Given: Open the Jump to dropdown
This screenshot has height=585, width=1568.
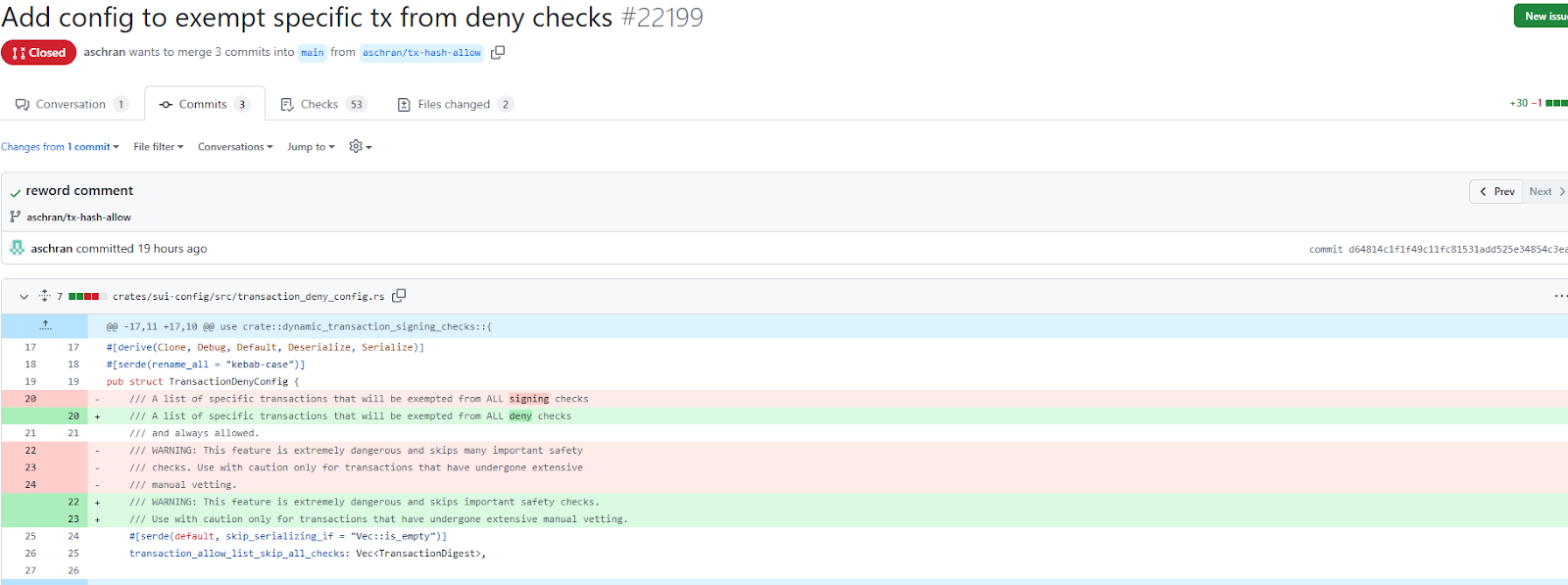Looking at the screenshot, I should point(311,147).
